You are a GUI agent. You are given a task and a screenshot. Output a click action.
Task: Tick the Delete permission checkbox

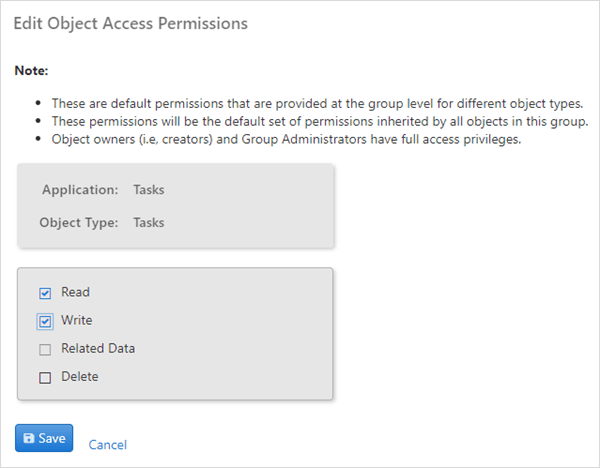(45, 378)
